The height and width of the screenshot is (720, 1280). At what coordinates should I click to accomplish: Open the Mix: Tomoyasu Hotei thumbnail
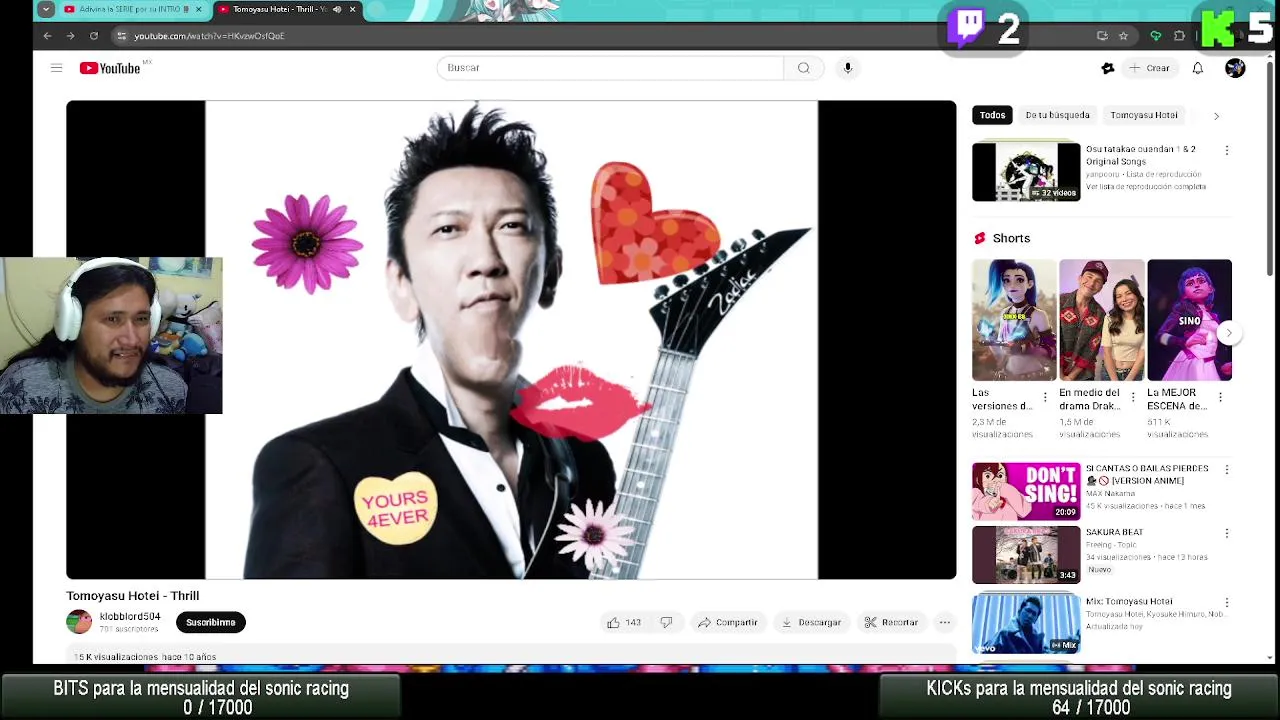click(1026, 624)
